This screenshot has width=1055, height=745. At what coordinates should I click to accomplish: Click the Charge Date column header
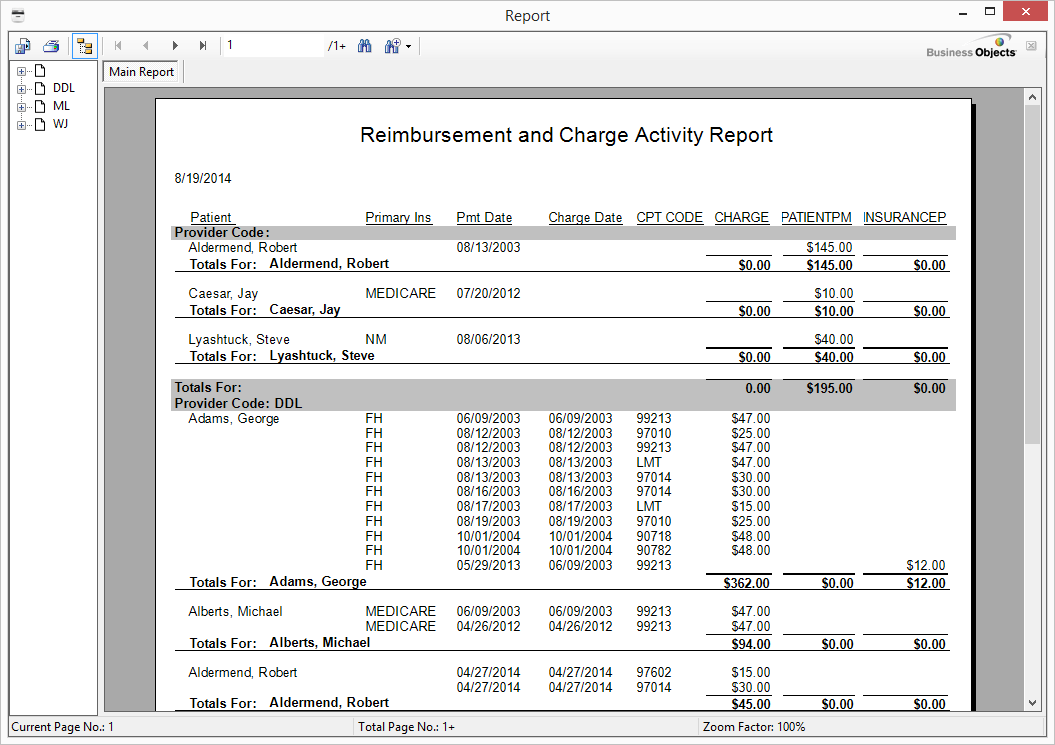point(585,217)
